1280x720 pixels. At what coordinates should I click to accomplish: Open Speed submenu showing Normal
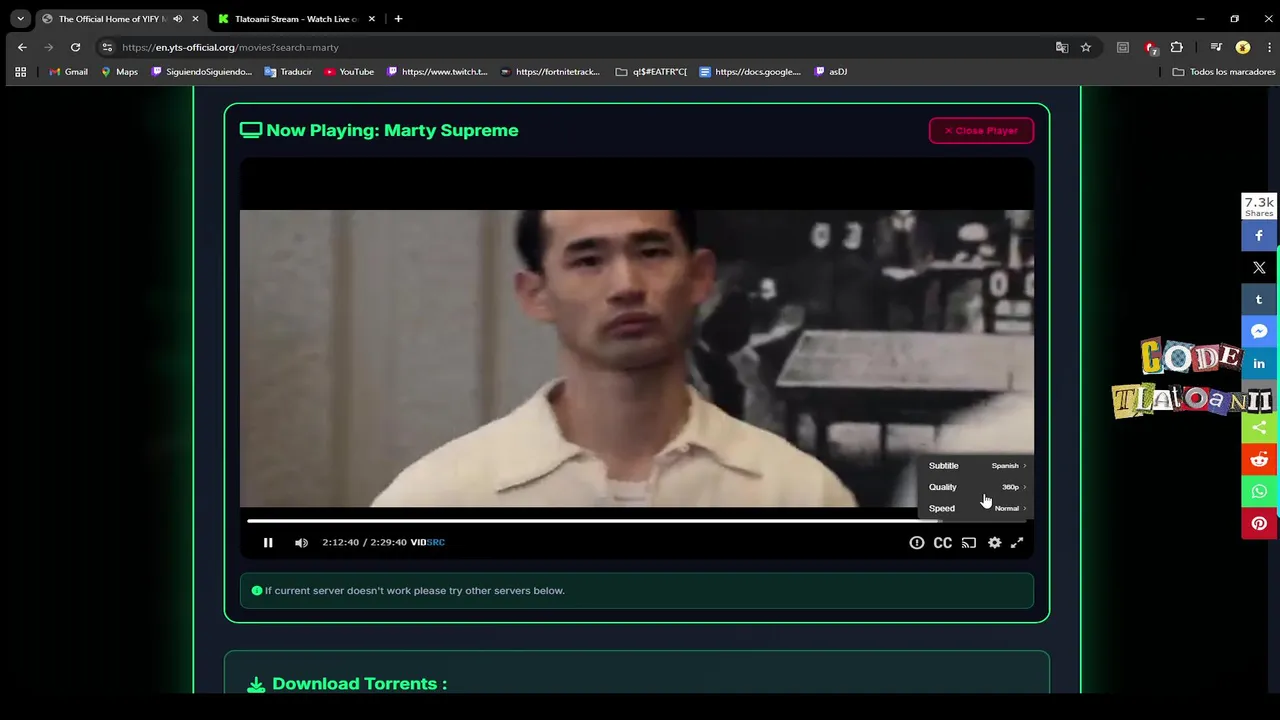pos(977,508)
